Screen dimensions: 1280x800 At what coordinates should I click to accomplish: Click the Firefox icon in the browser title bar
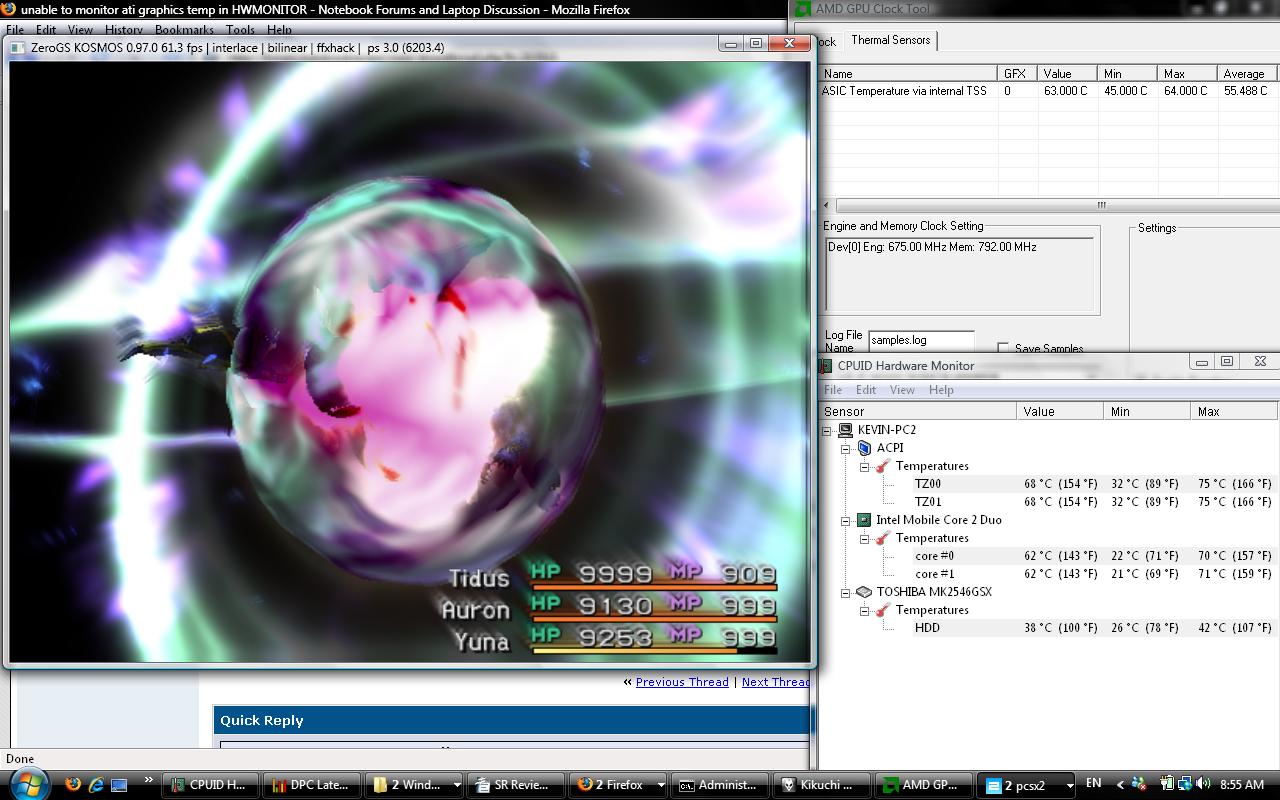point(9,9)
